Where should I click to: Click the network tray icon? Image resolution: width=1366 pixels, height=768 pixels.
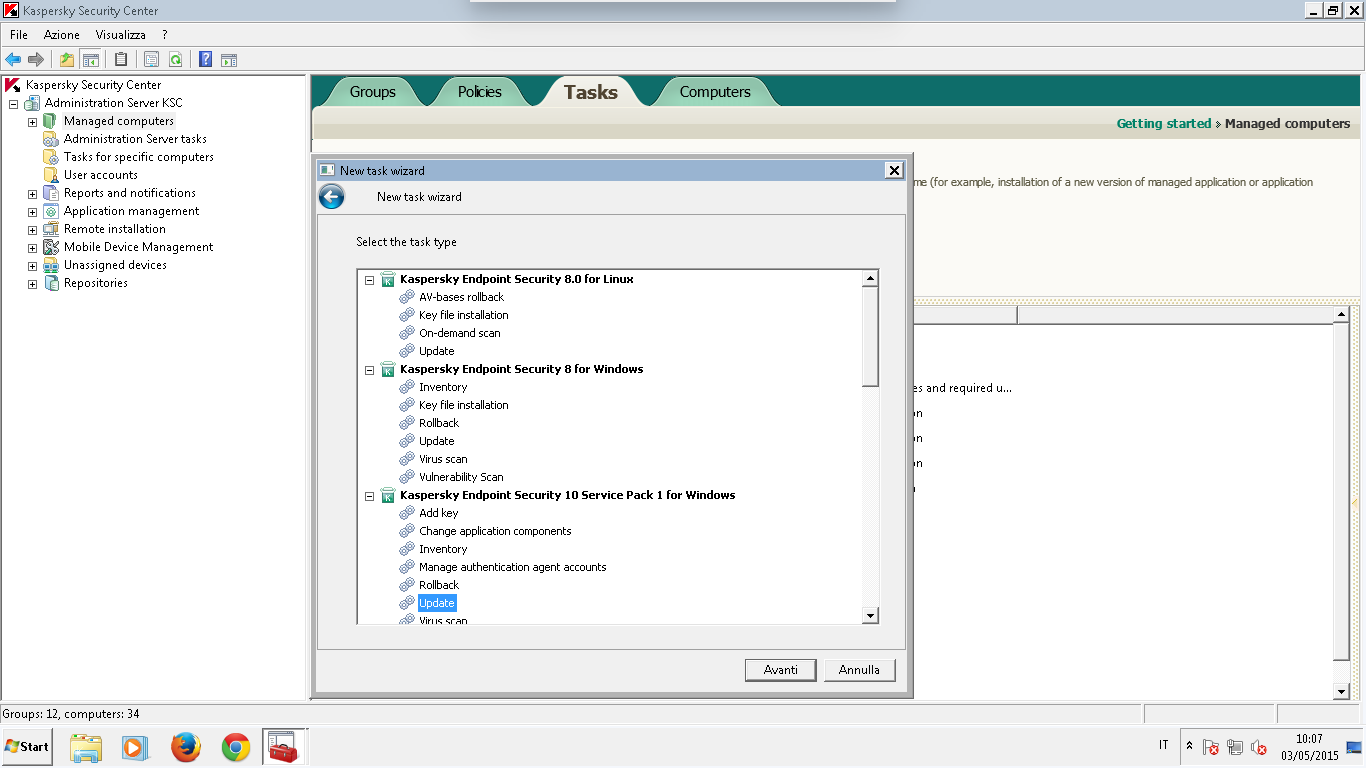coord(1235,746)
